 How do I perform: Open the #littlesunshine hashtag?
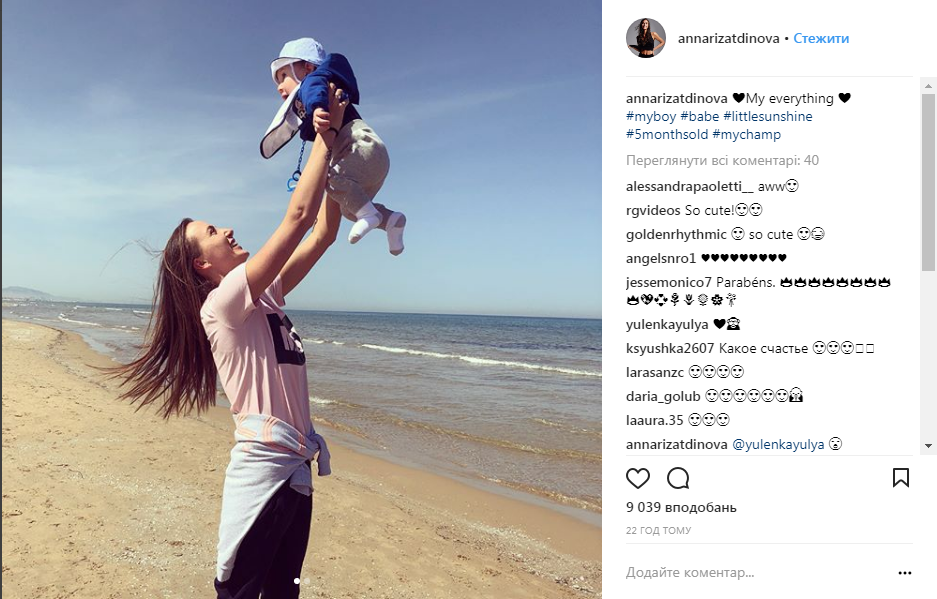pyautogui.click(x=767, y=117)
